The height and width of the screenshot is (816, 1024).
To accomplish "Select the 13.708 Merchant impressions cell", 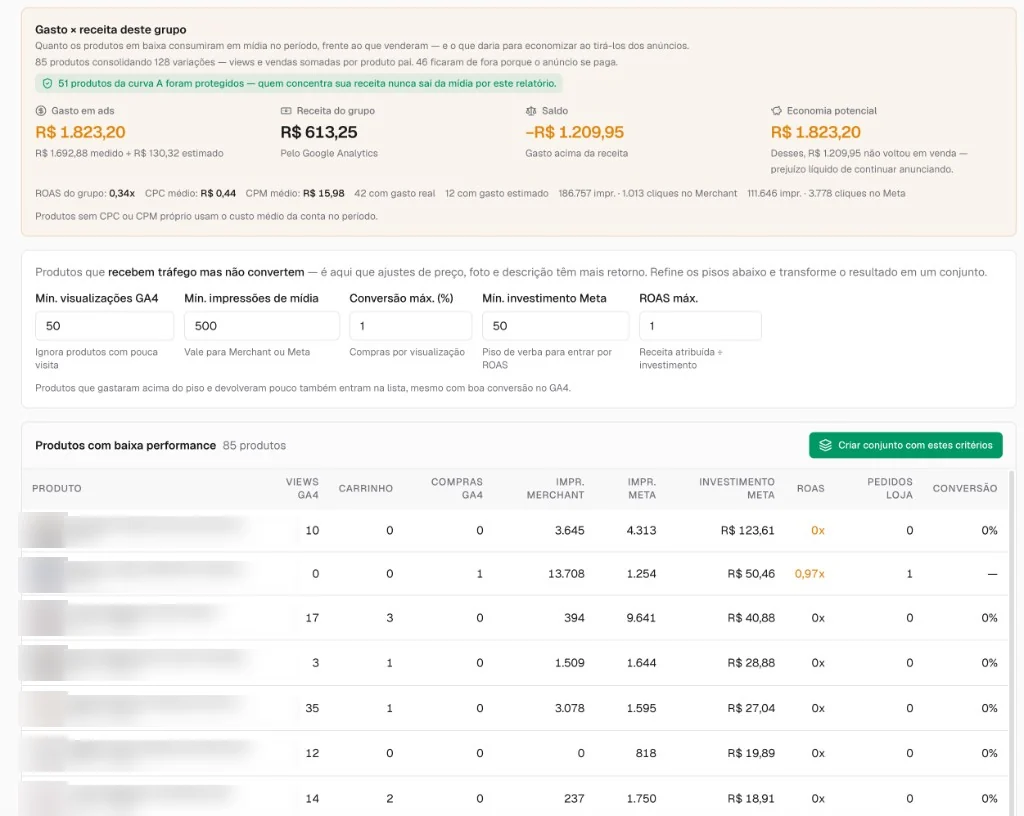I will pos(566,574).
